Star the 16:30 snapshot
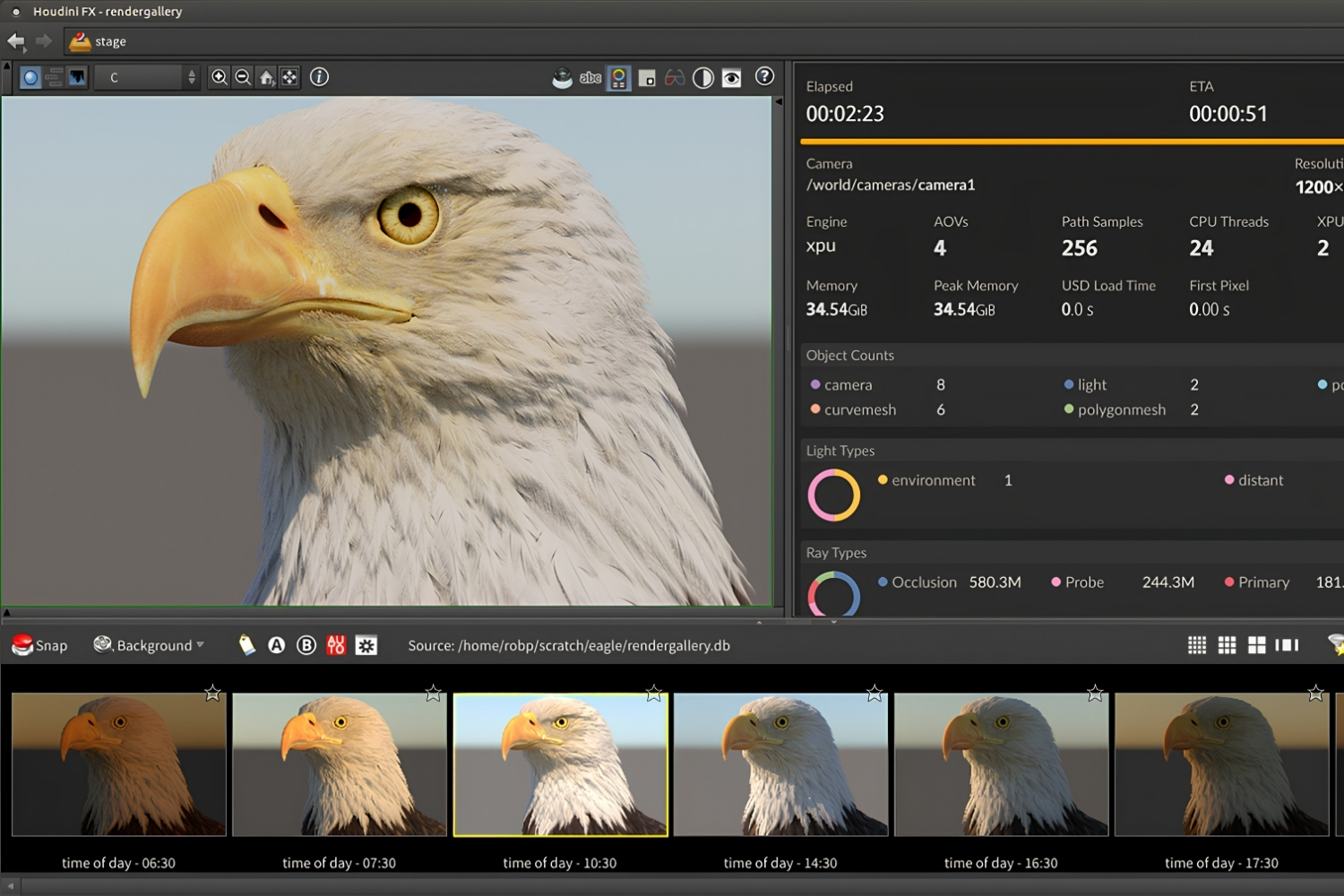Image resolution: width=1344 pixels, height=896 pixels. pyautogui.click(x=1095, y=693)
